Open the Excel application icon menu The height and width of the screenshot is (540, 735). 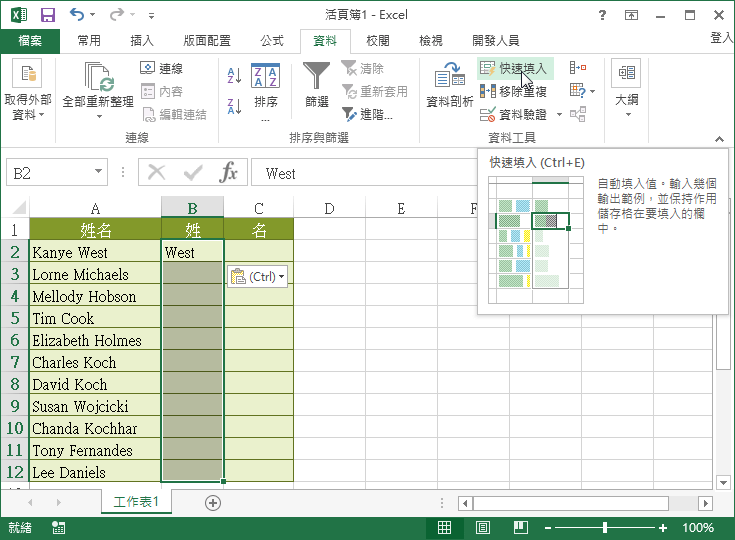tap(19, 15)
